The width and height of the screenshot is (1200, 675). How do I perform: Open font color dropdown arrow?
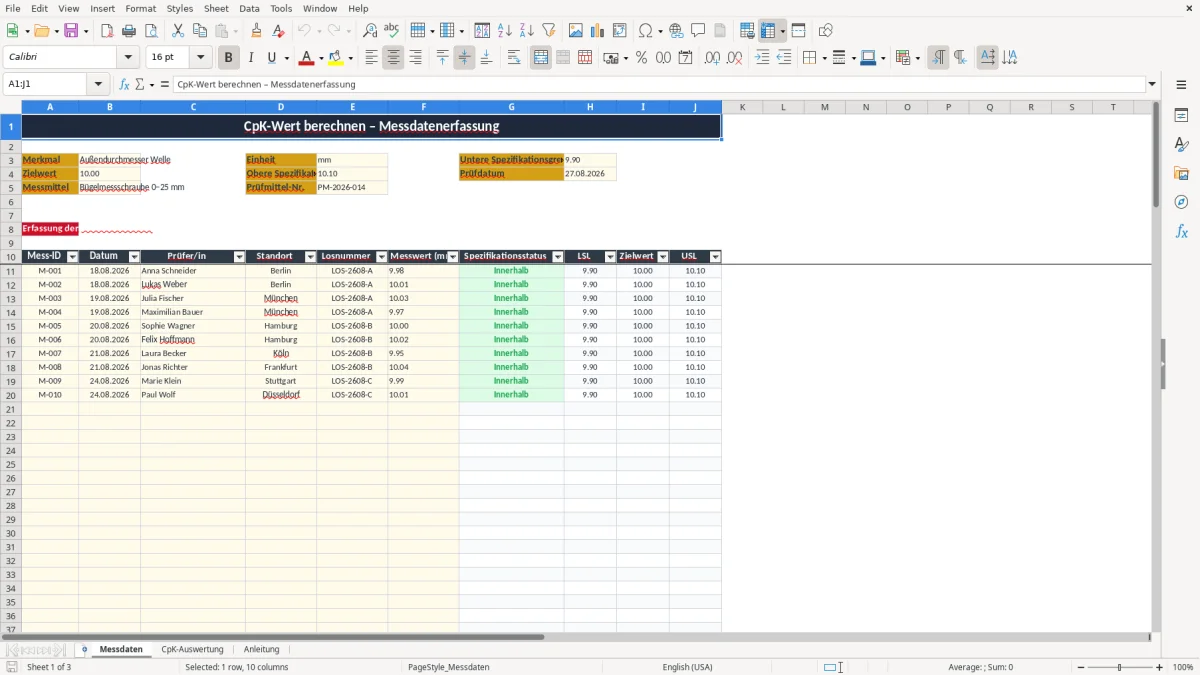(321, 58)
